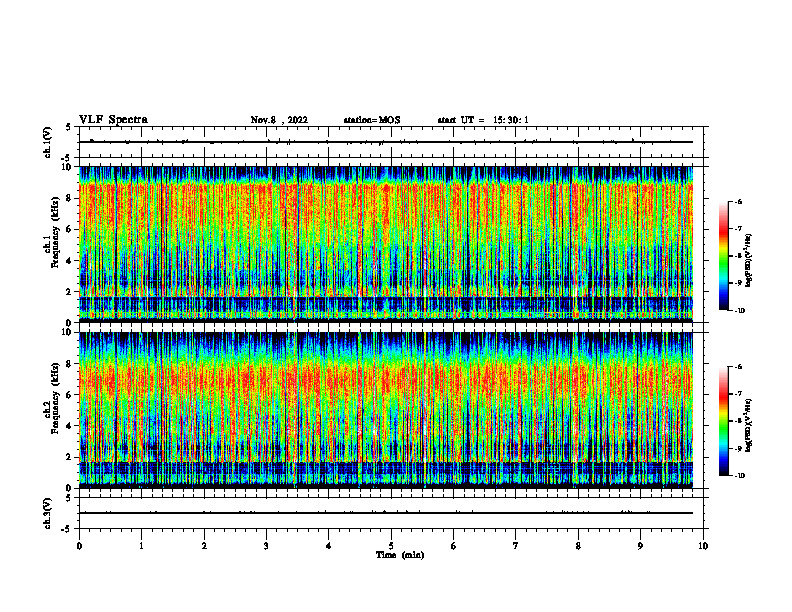This screenshot has height=612, width=792.
Task: Click the ch.1 voltage waveform trace
Action: (386, 142)
